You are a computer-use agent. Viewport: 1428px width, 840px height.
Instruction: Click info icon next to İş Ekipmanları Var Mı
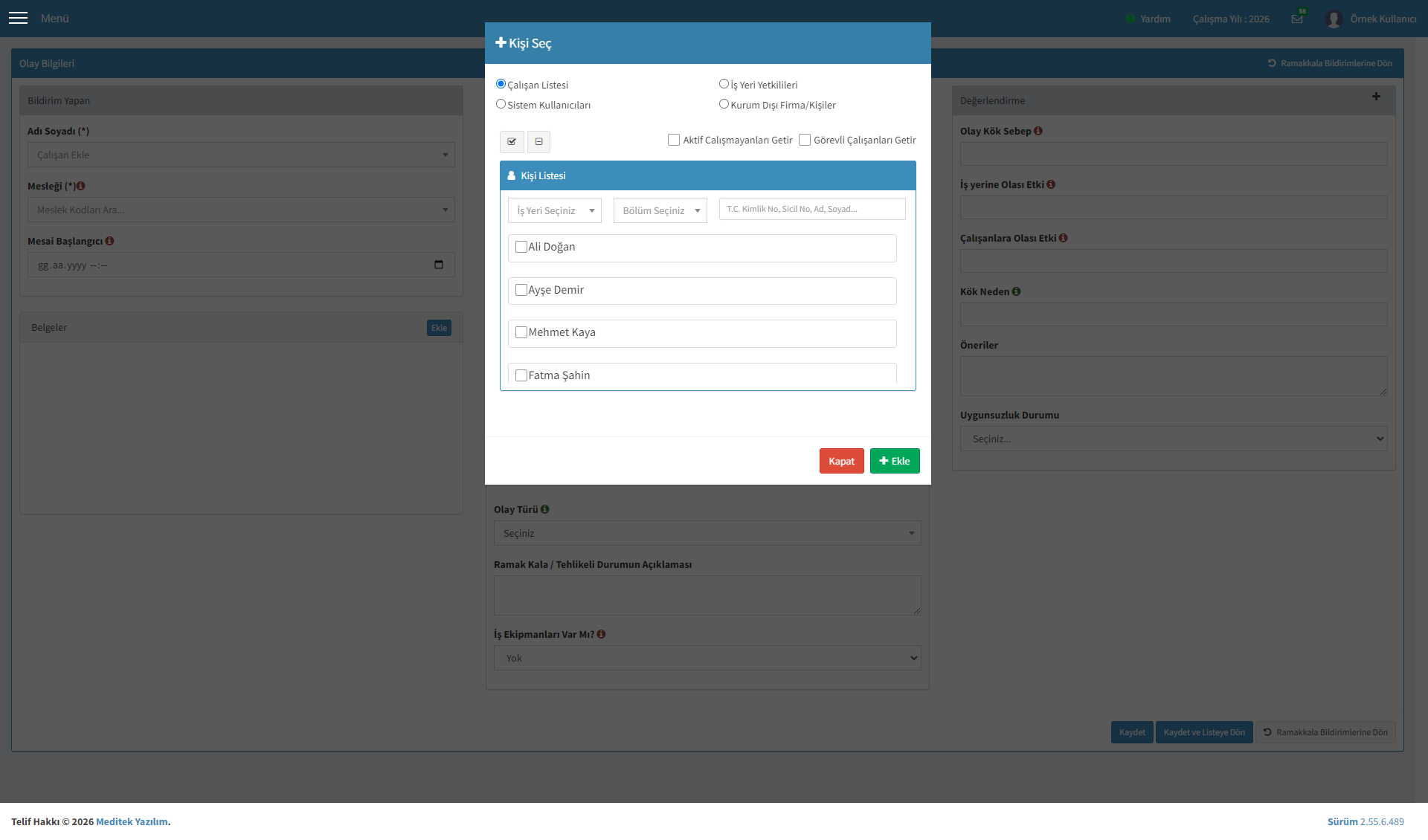(602, 634)
